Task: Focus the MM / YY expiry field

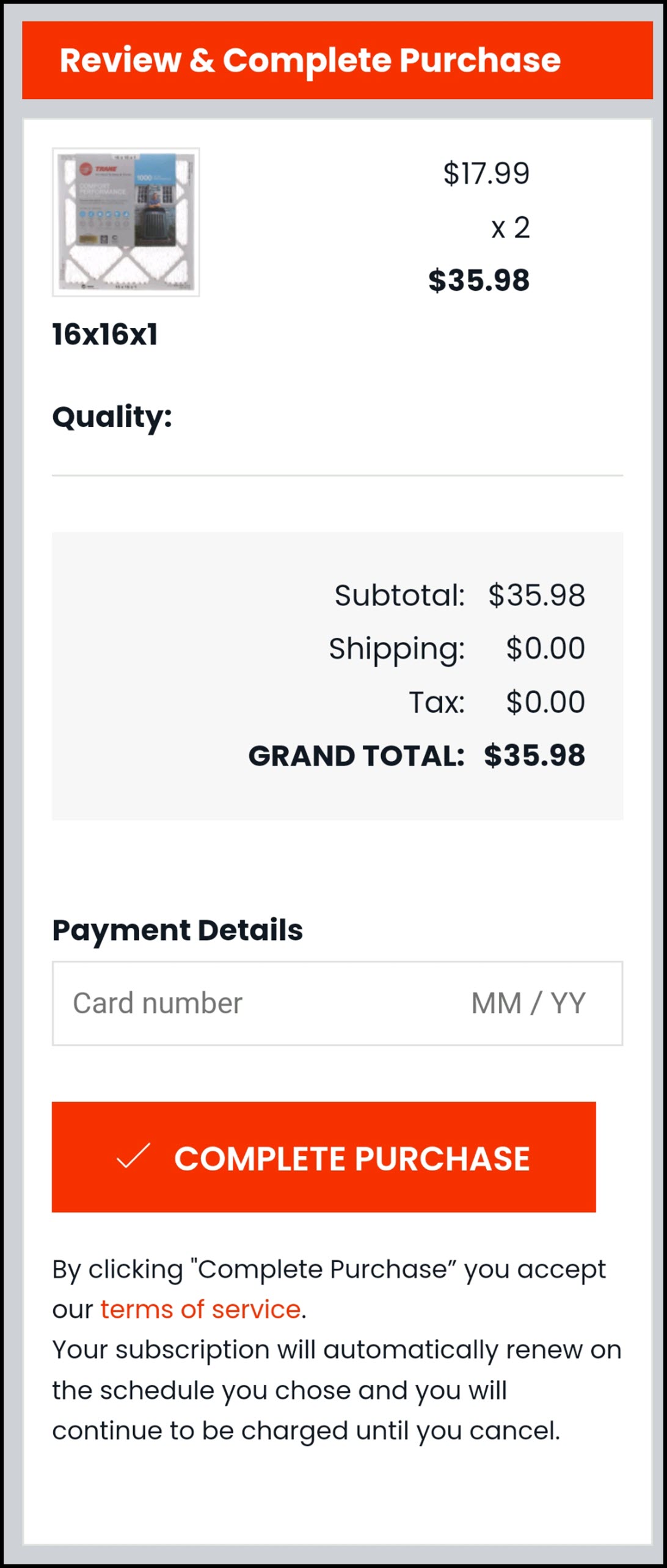Action: [528, 1003]
